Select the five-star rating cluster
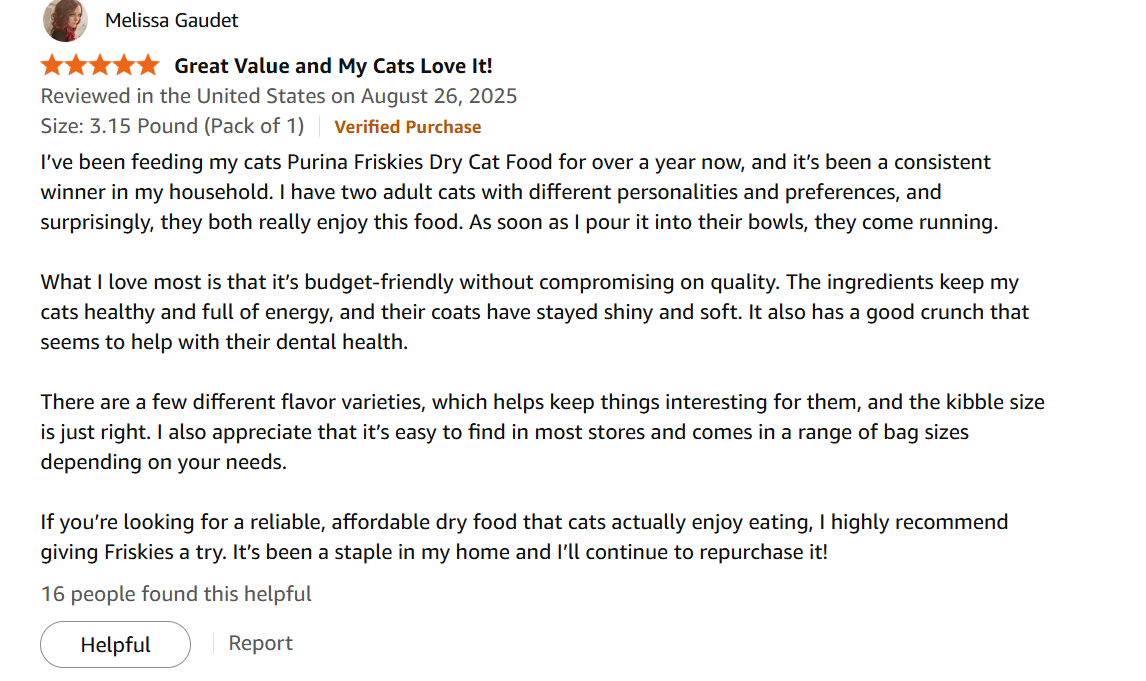Screen dimensions: 1146x681 (x=100, y=64)
